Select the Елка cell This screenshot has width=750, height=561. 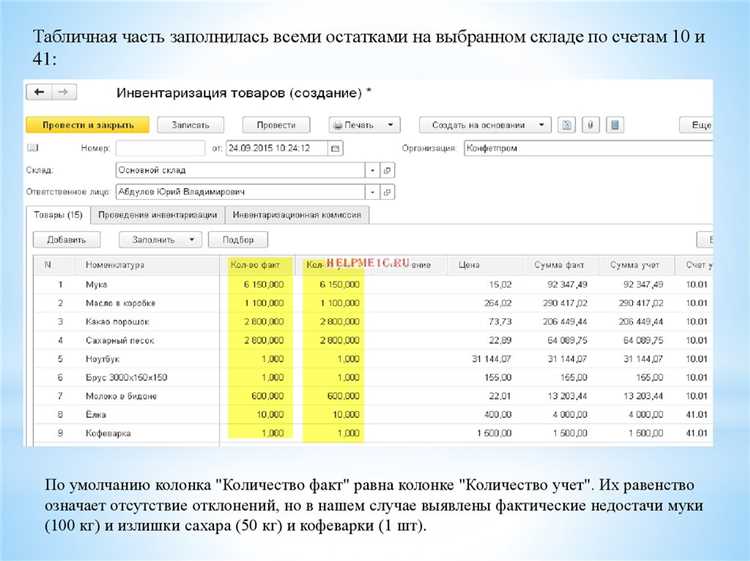pos(96,415)
